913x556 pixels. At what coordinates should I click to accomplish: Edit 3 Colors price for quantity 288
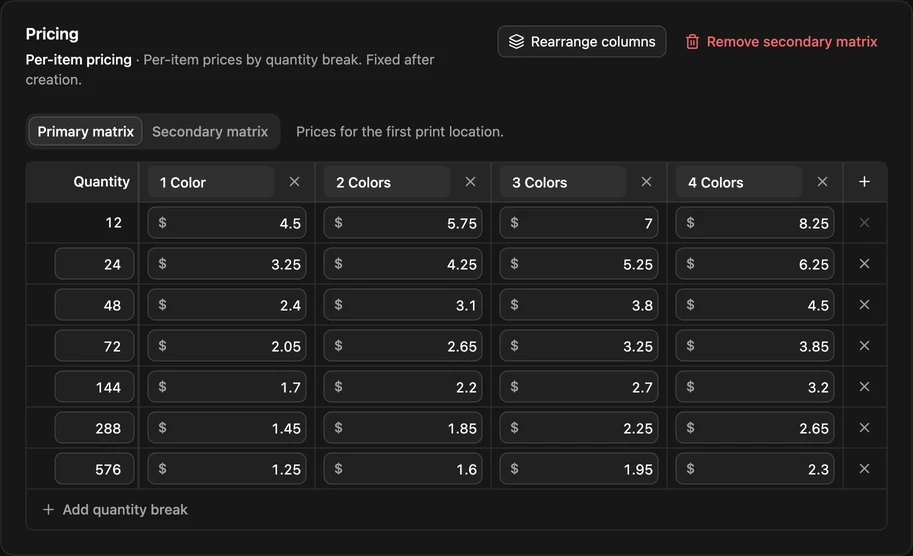tap(579, 428)
